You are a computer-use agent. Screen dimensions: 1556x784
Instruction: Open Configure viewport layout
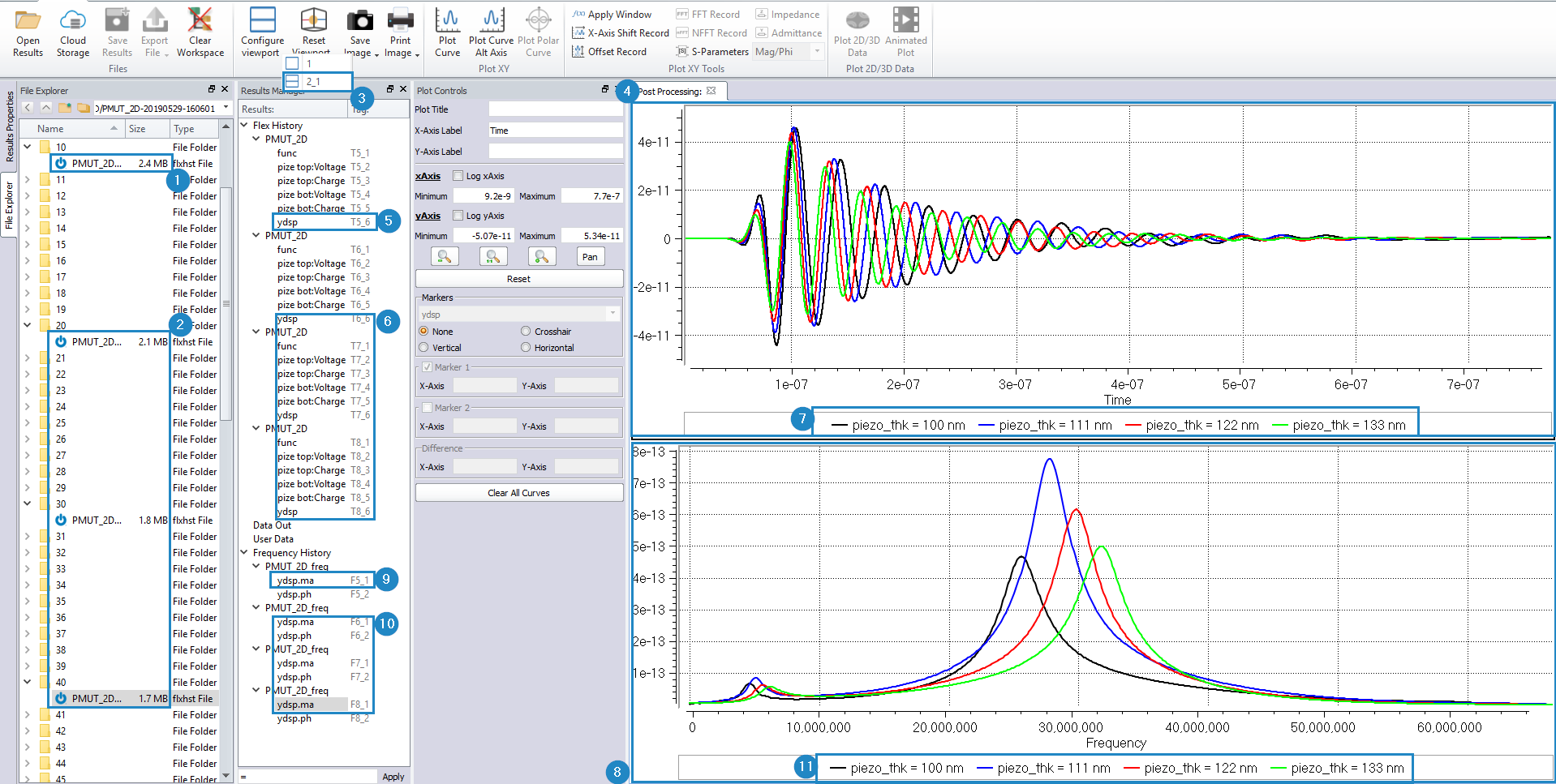click(x=262, y=32)
